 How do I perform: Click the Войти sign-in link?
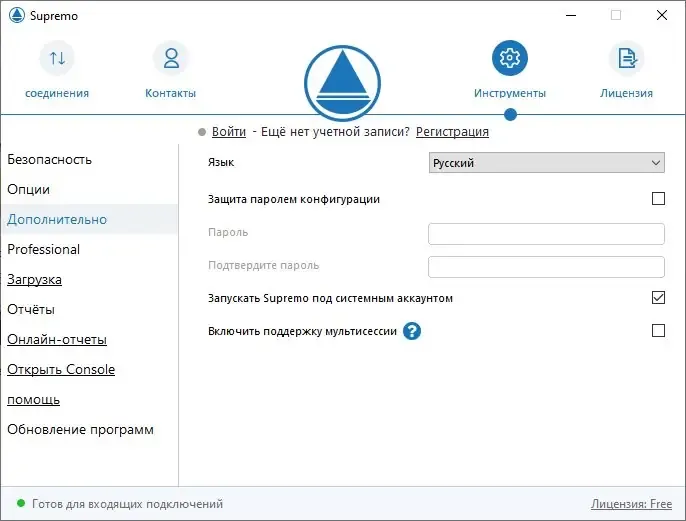pyautogui.click(x=229, y=132)
